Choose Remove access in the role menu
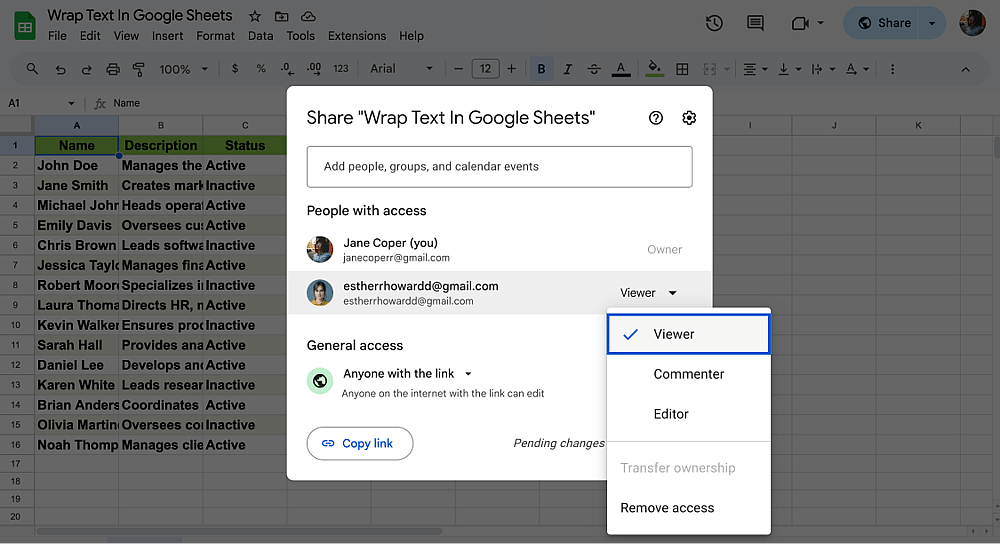The height and width of the screenshot is (544, 1000). pyautogui.click(x=689, y=508)
